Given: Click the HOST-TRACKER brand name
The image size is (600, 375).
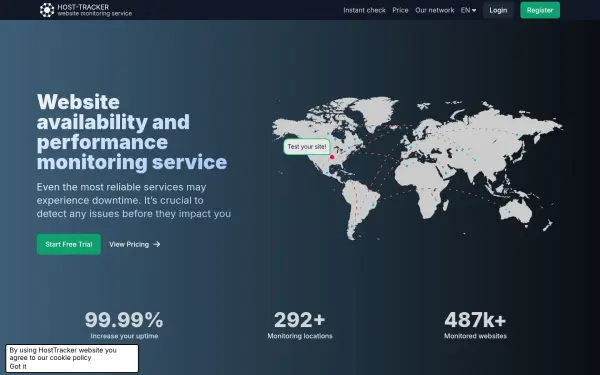Looking at the screenshot, I should click(x=83, y=7).
